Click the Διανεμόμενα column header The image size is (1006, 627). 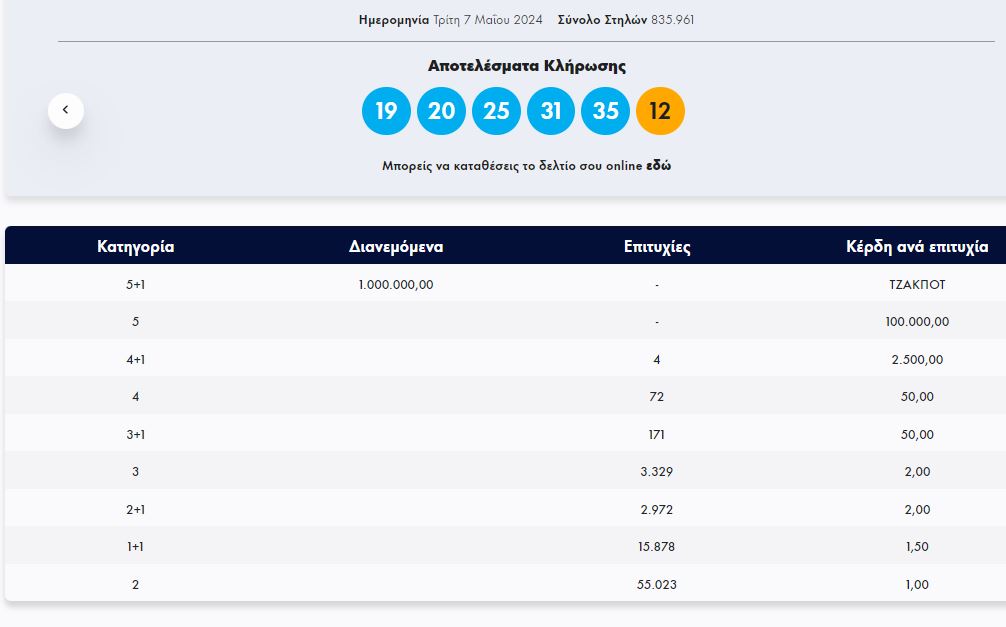(x=396, y=247)
